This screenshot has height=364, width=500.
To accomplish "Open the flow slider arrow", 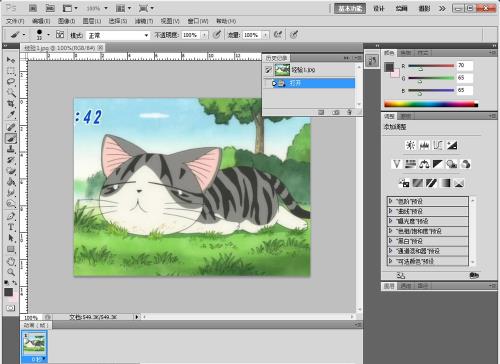I will [265, 35].
